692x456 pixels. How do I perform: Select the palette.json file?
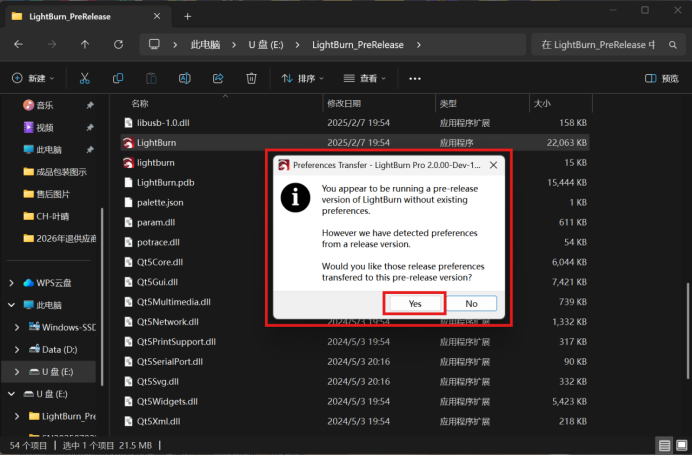[x=160, y=202]
